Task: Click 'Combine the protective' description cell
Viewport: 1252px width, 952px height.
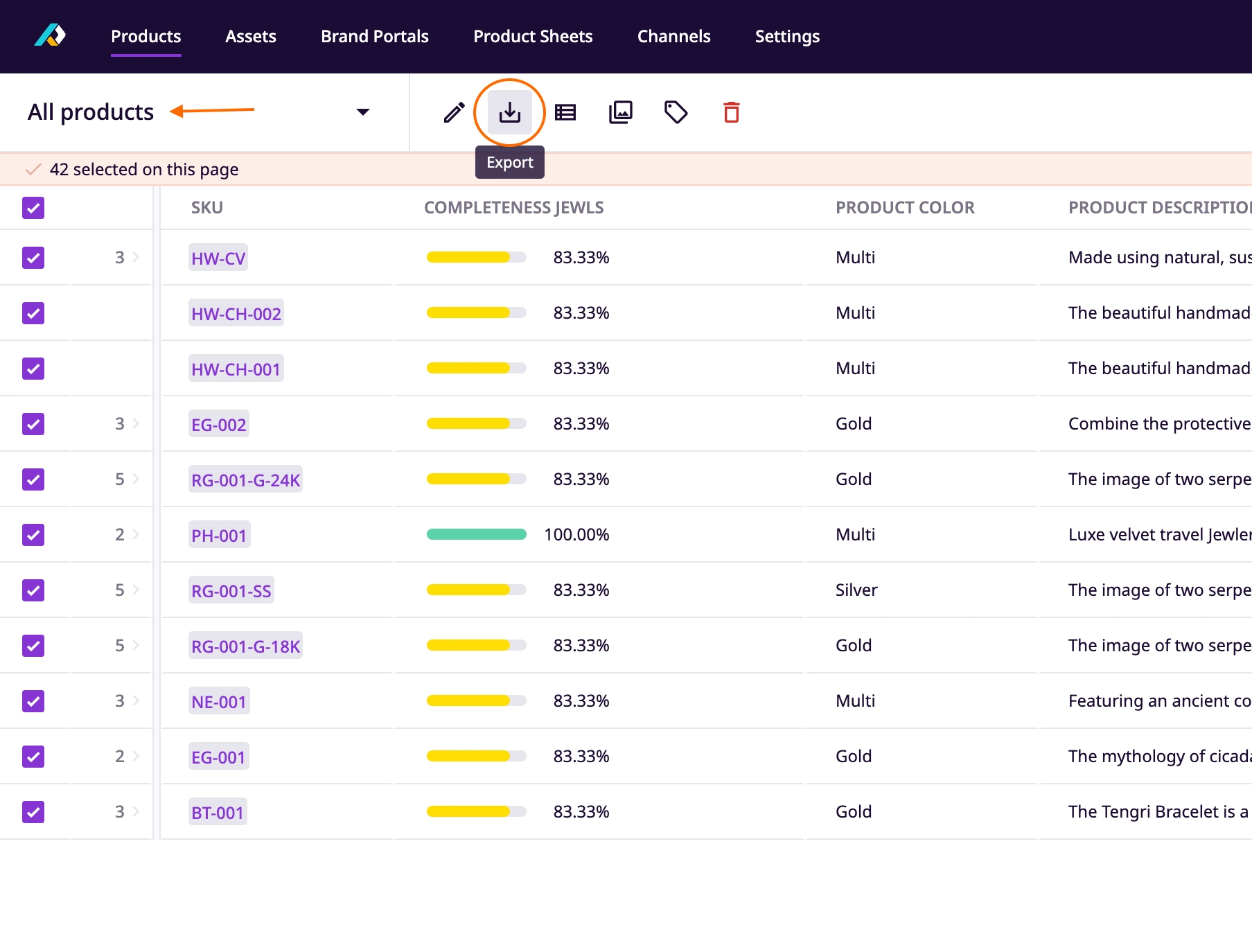Action: pyautogui.click(x=1160, y=424)
